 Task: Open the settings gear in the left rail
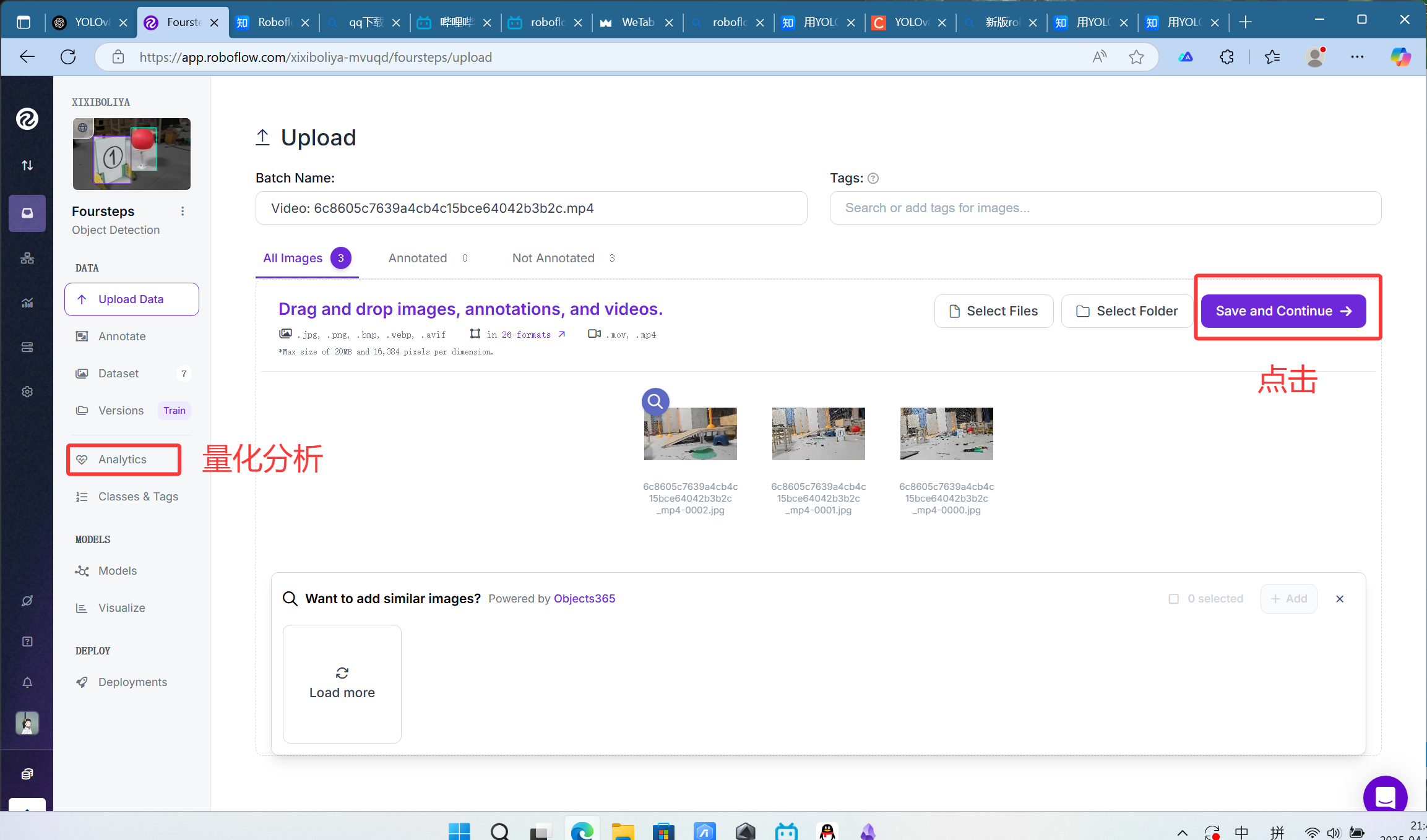coord(27,392)
